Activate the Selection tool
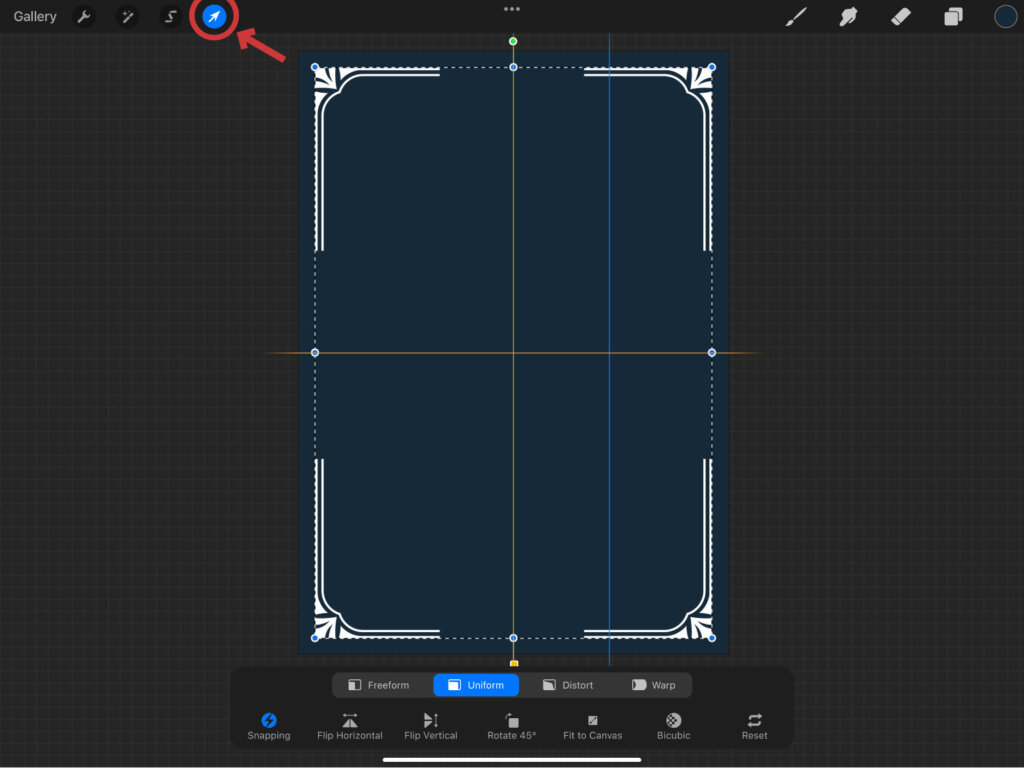The image size is (1024, 768). point(171,17)
